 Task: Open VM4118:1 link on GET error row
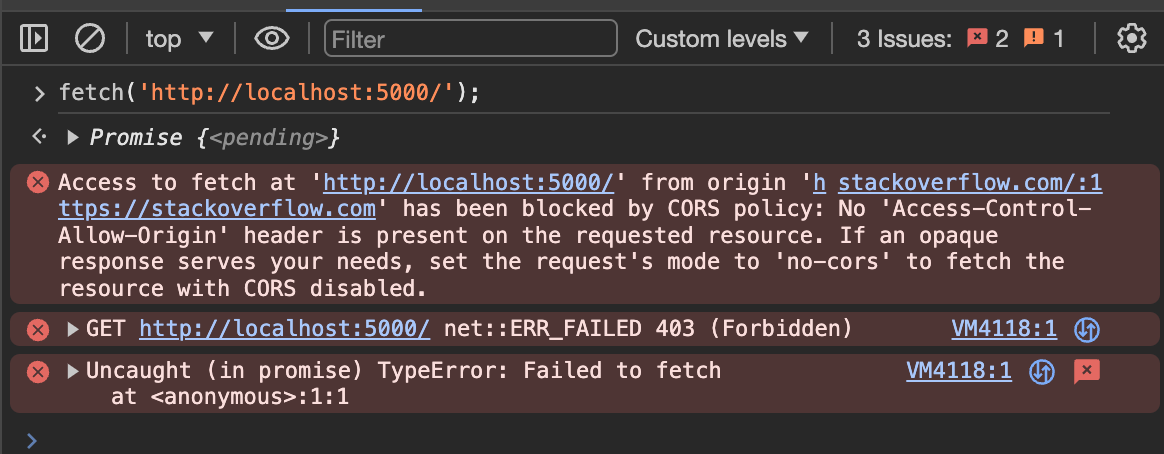(x=1004, y=329)
